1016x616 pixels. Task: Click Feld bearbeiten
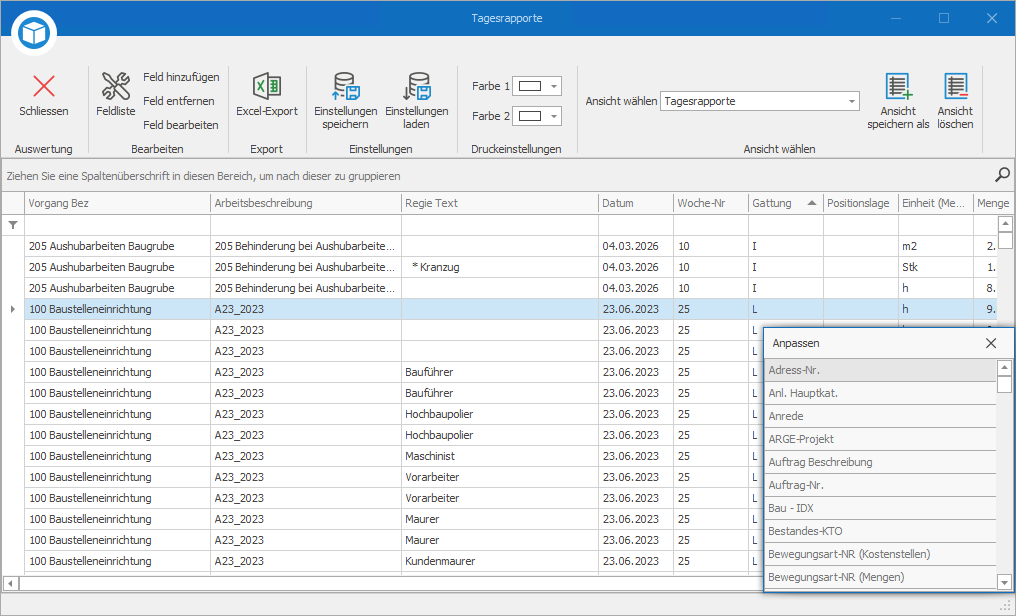tap(180, 125)
